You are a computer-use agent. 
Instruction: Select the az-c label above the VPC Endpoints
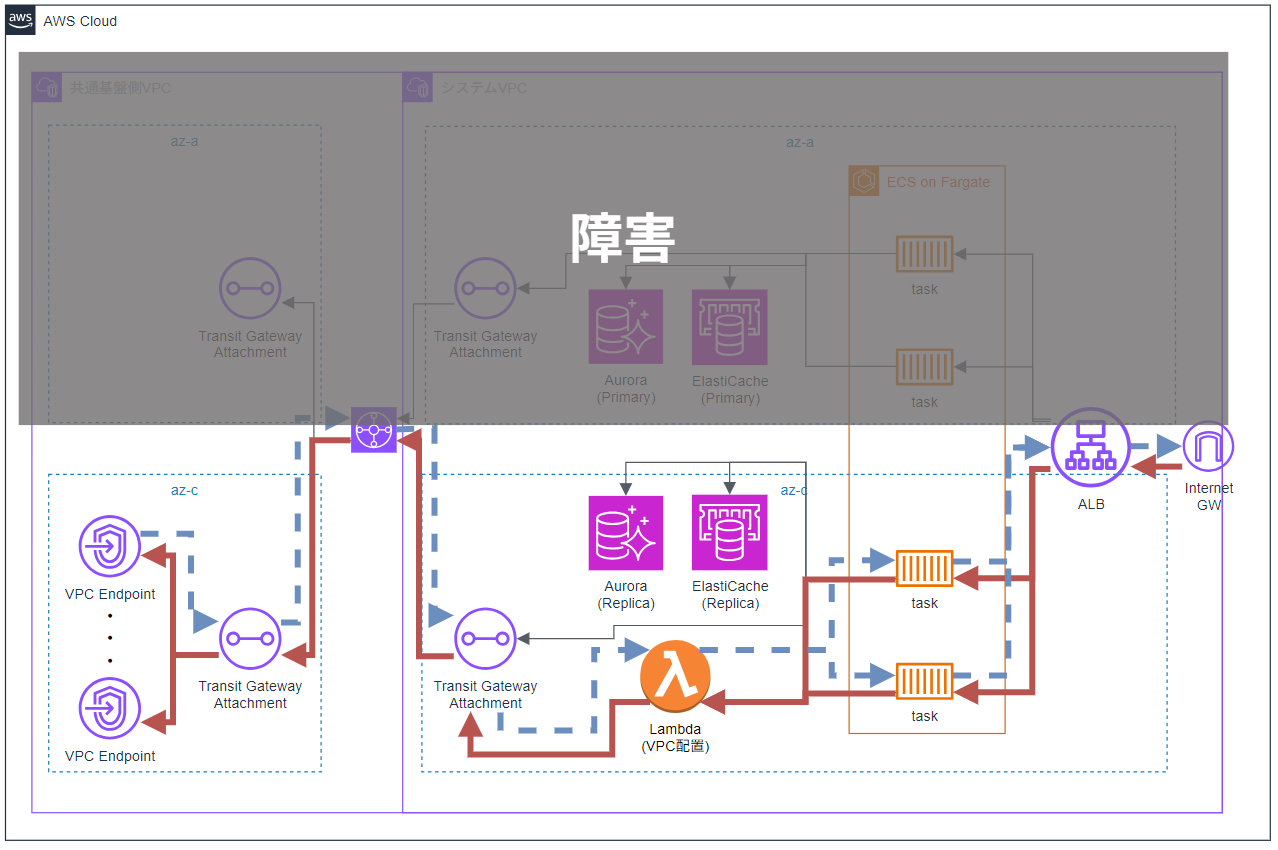(185, 490)
